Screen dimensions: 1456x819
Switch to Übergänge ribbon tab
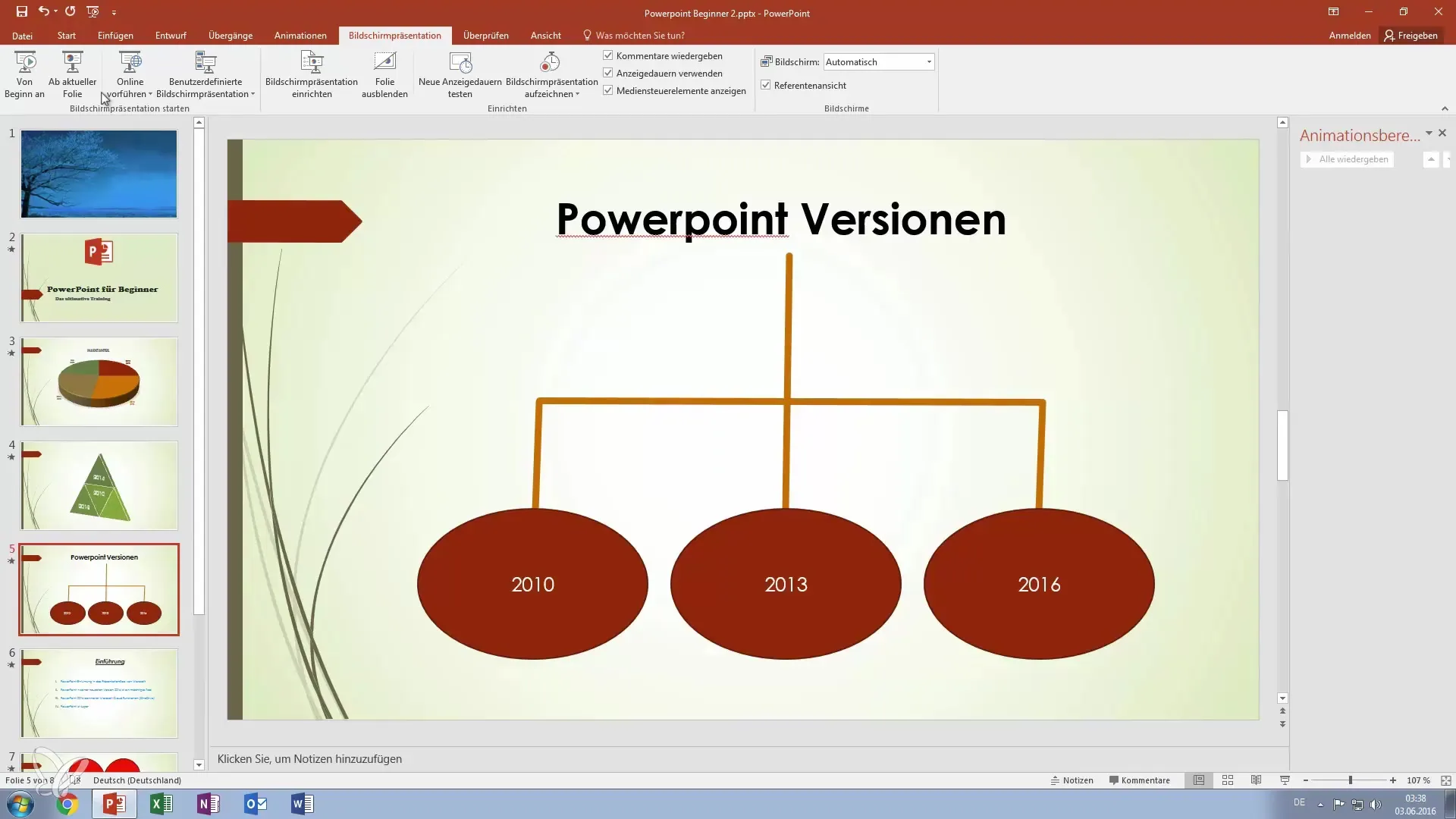[231, 36]
